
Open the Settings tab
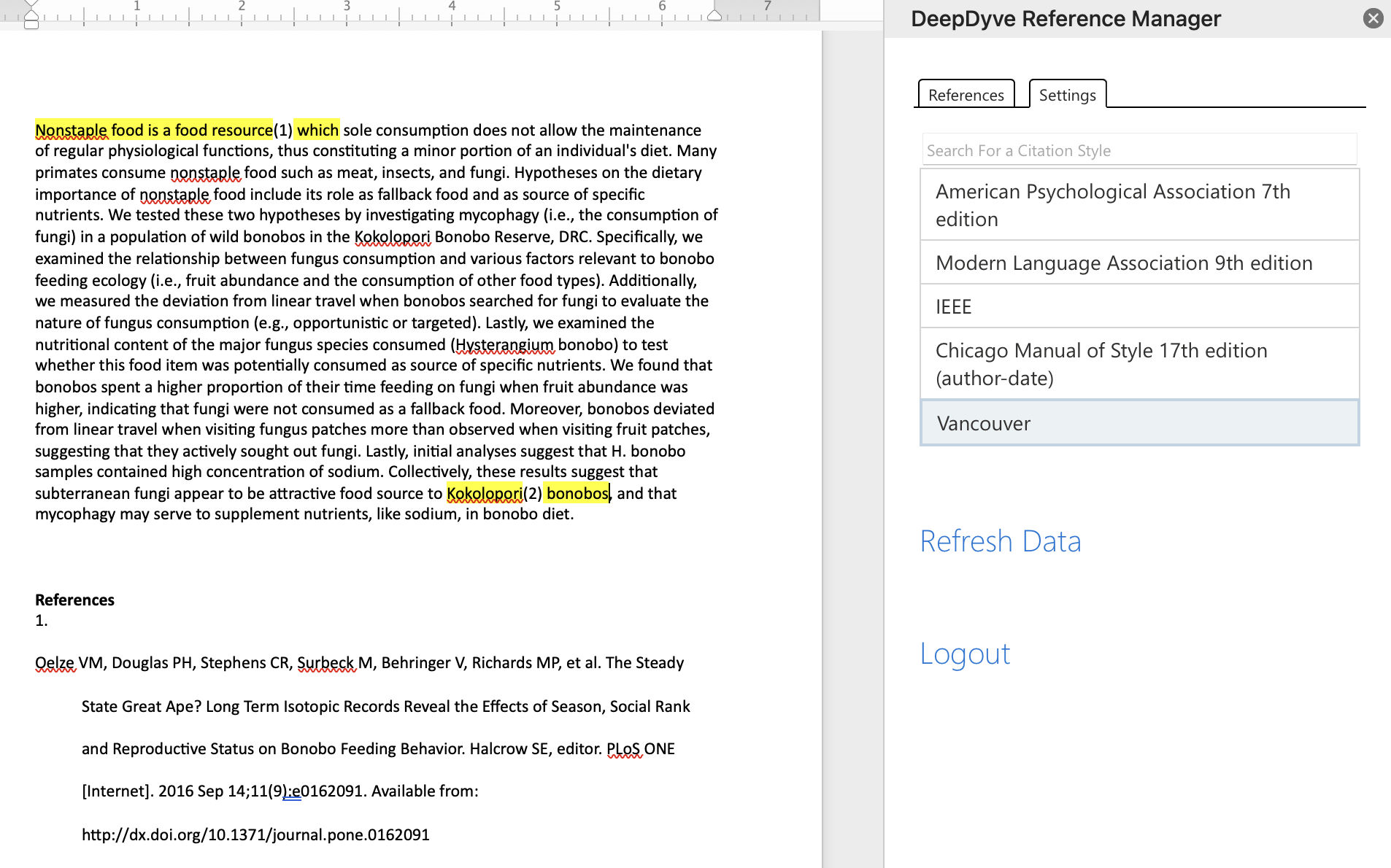(1067, 95)
